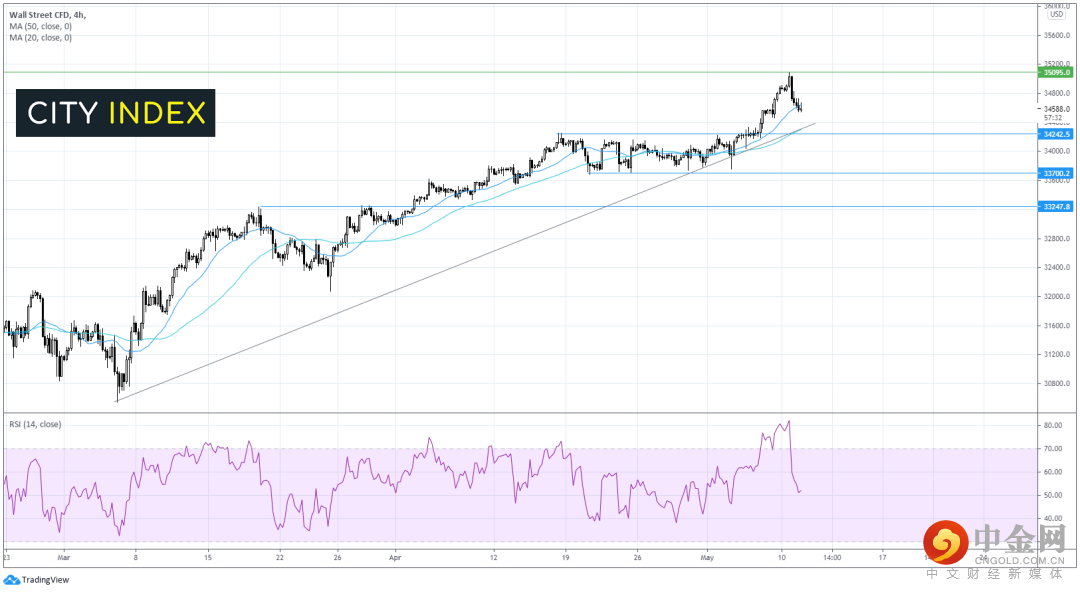Viewport: 1080px width, 592px height.
Task: Select the Wall Street CFD, 4h title
Action: coord(48,14)
